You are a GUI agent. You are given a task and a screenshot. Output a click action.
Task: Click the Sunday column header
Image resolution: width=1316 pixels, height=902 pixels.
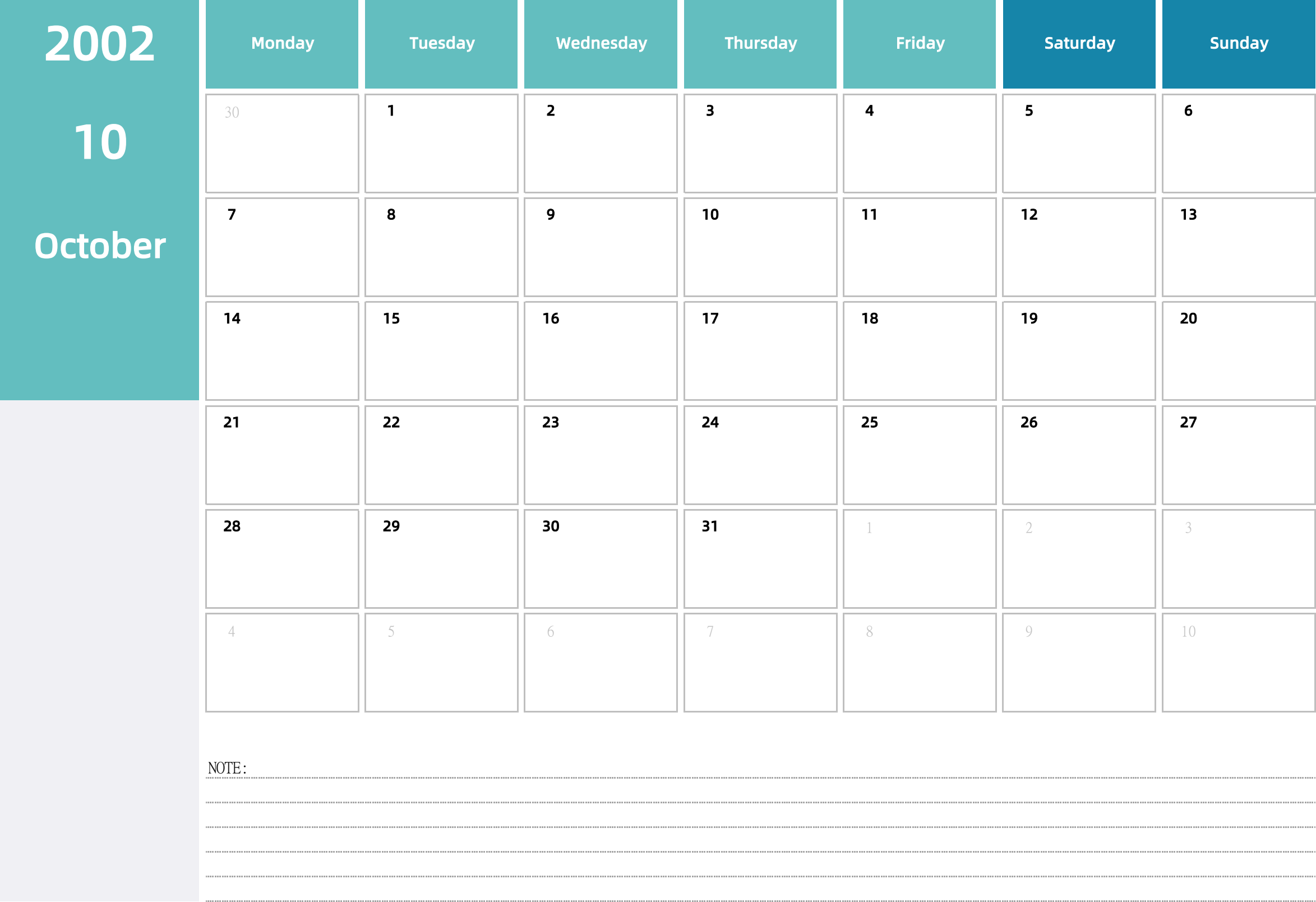pos(1238,42)
